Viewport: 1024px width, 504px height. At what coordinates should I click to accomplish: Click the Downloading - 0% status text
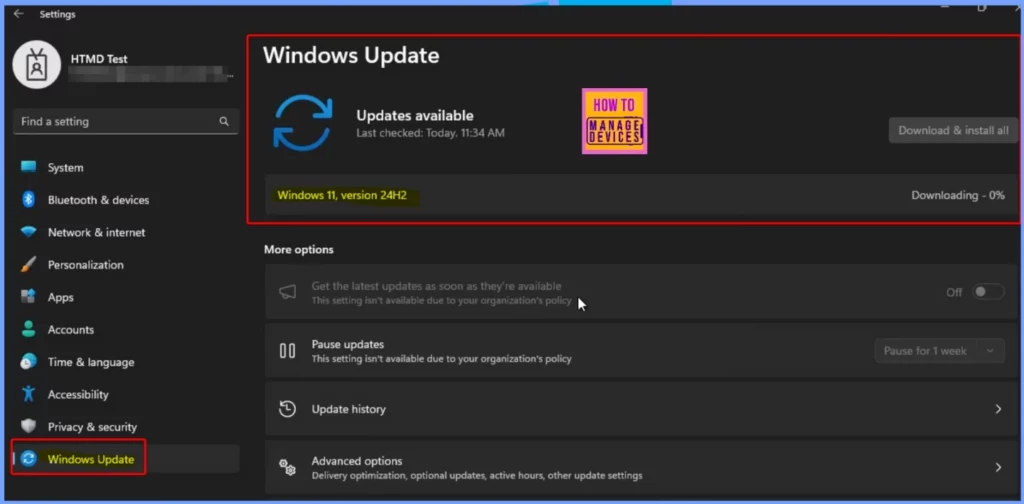(958, 195)
